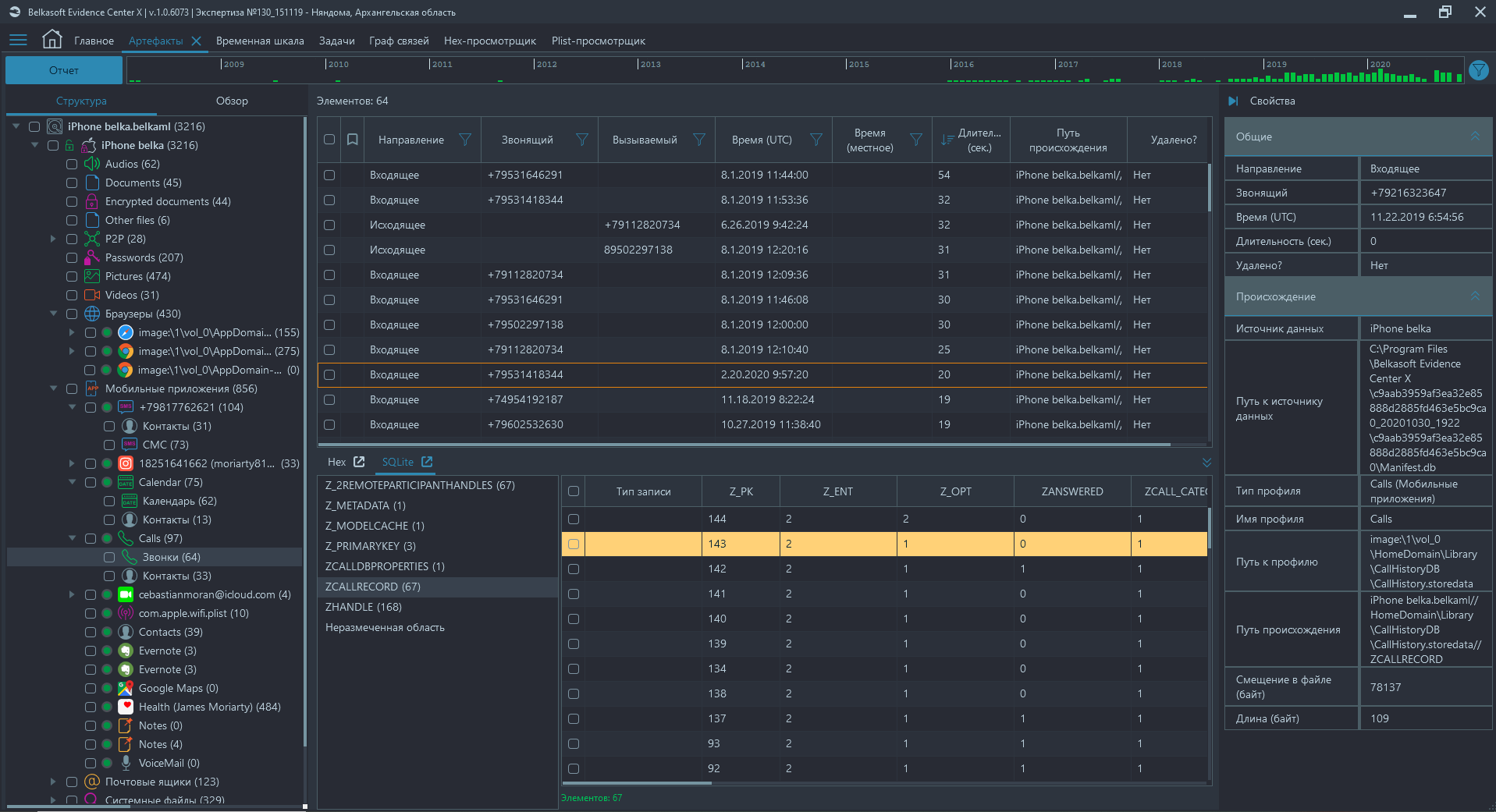
Task: Toggle select-all checkbox in calls table header
Action: tap(329, 140)
